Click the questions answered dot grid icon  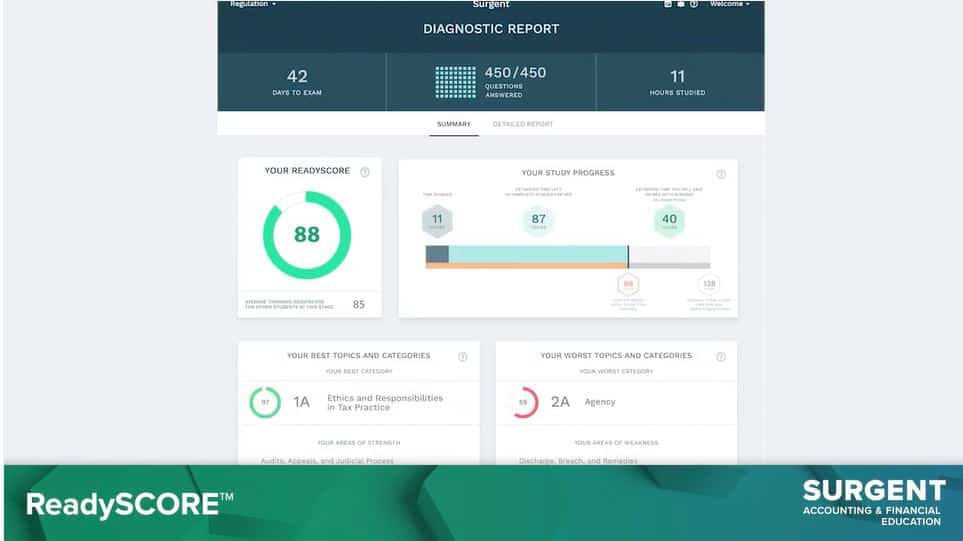[x=456, y=82]
